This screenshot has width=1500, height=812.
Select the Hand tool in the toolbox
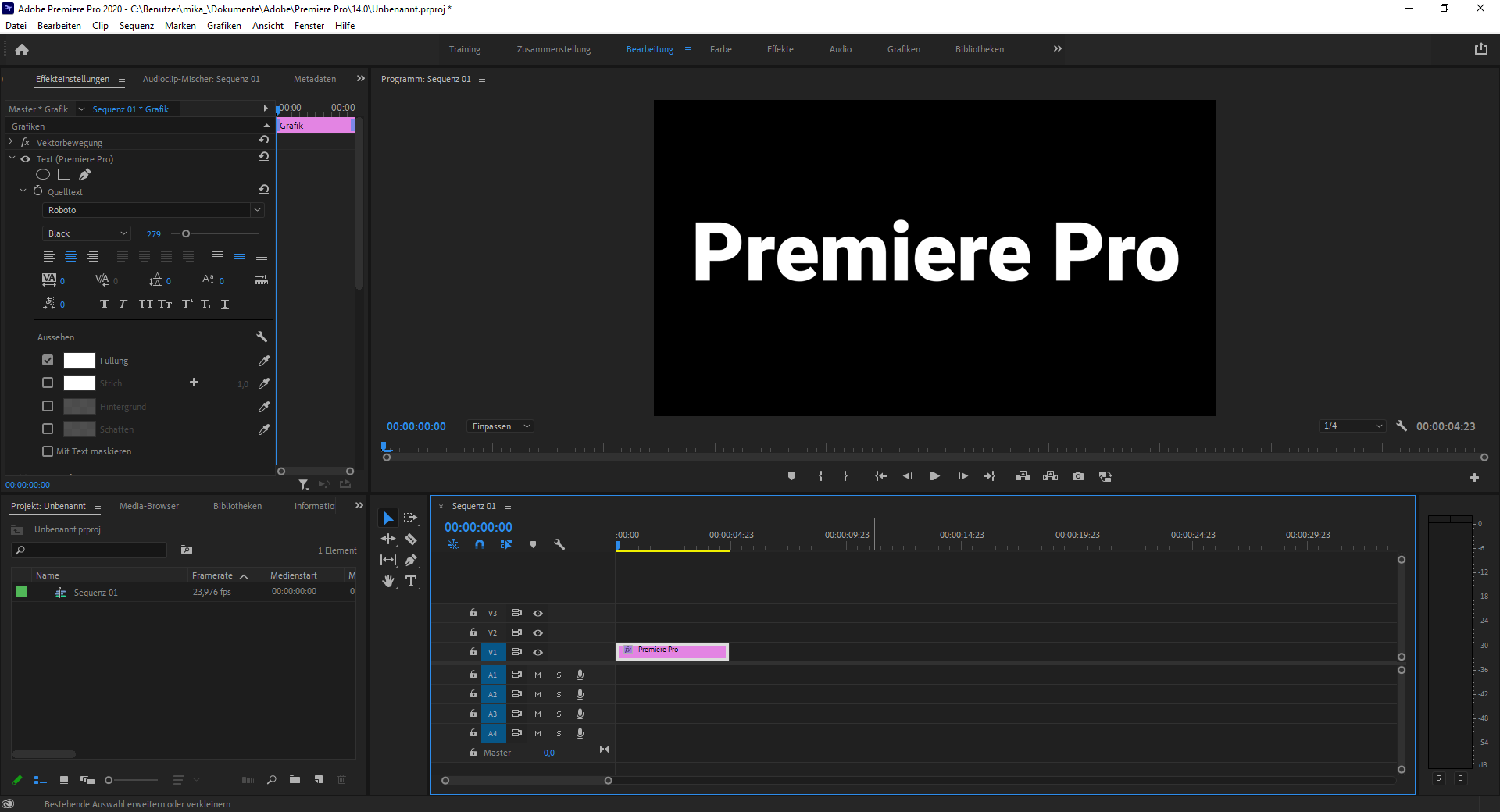click(388, 581)
